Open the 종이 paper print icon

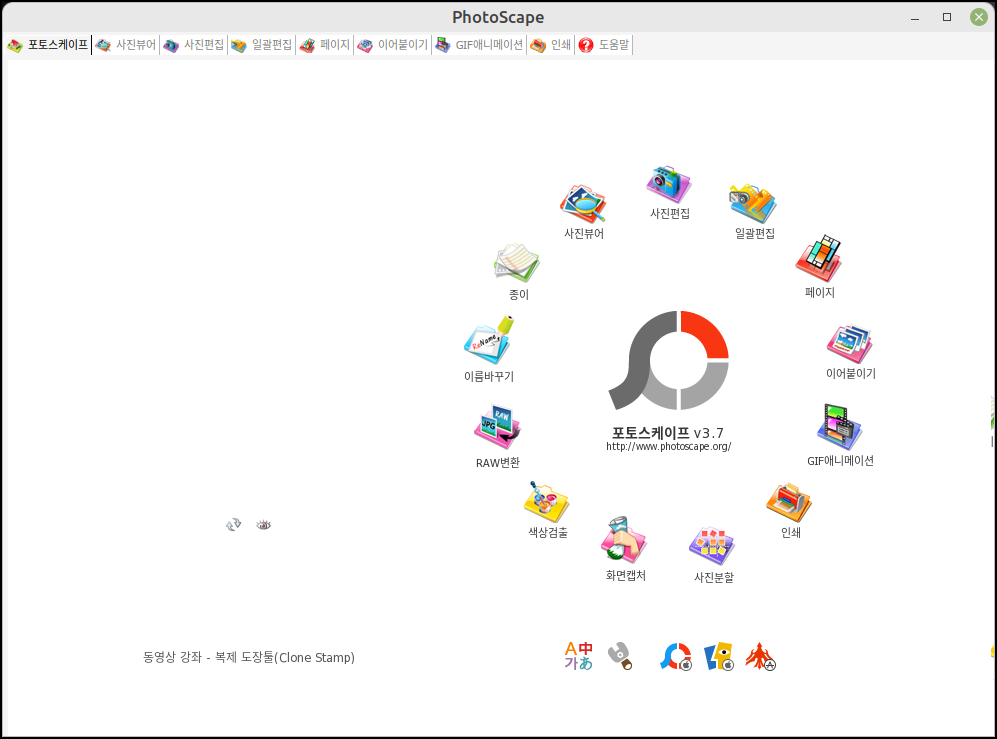[x=517, y=263]
